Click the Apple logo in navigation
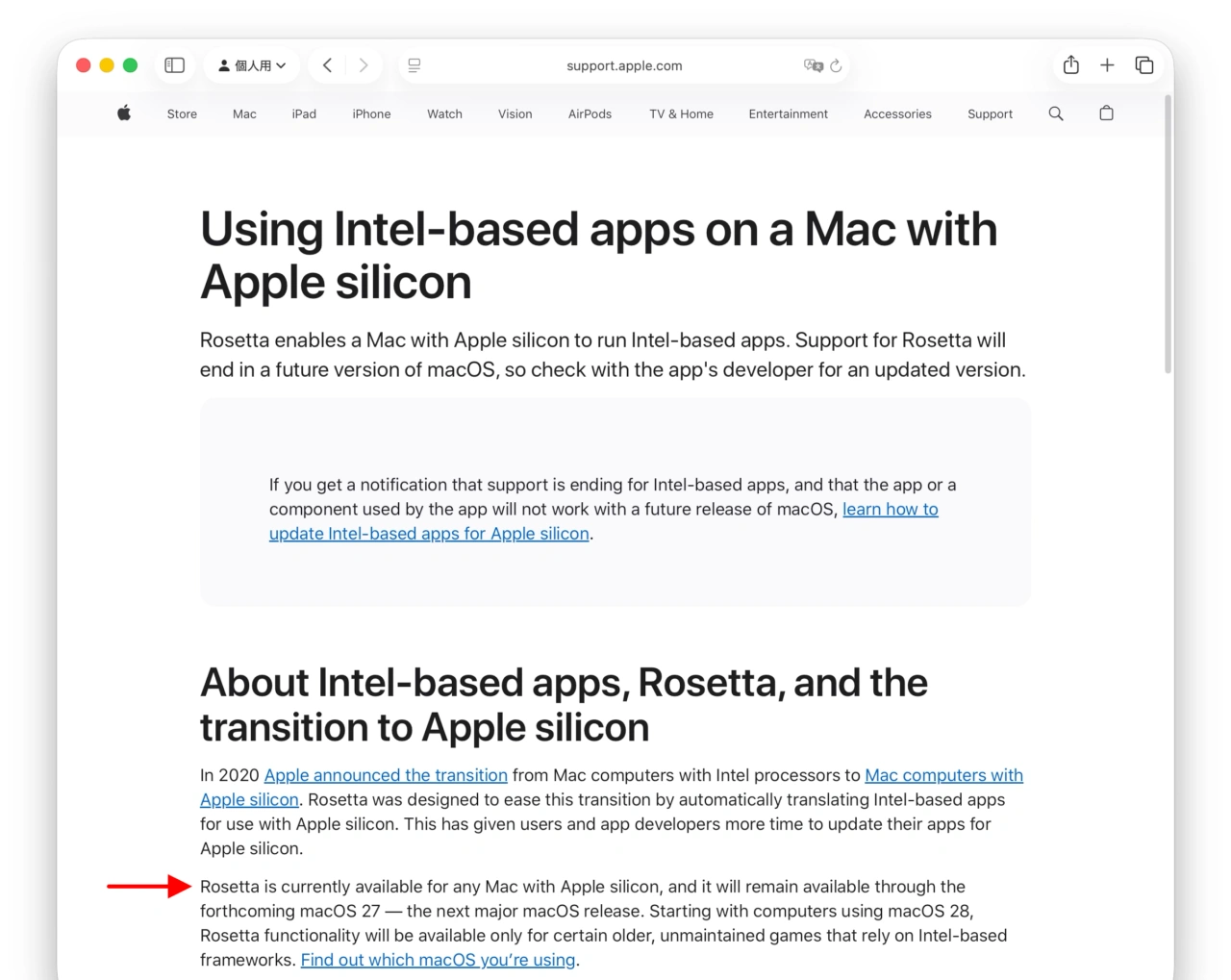Screen dimensions: 1231x980 tap(123, 113)
